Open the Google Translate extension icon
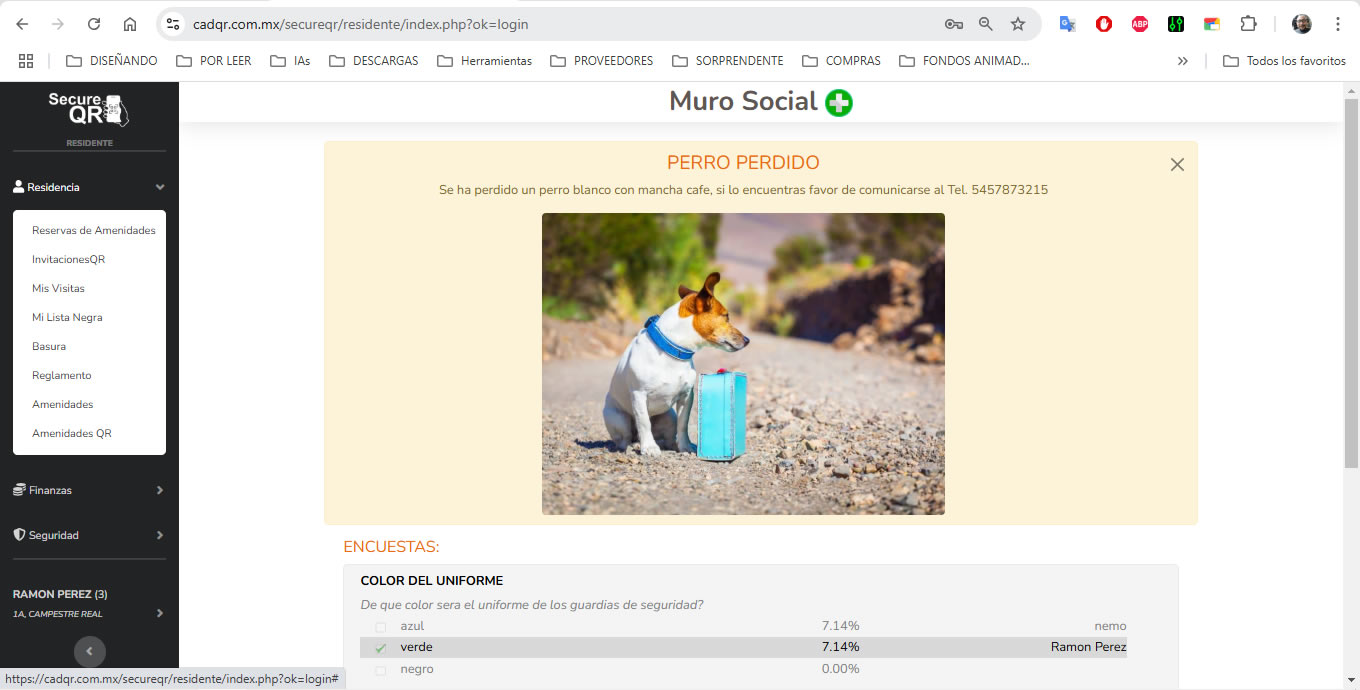The image size is (1360, 690). click(x=1067, y=24)
